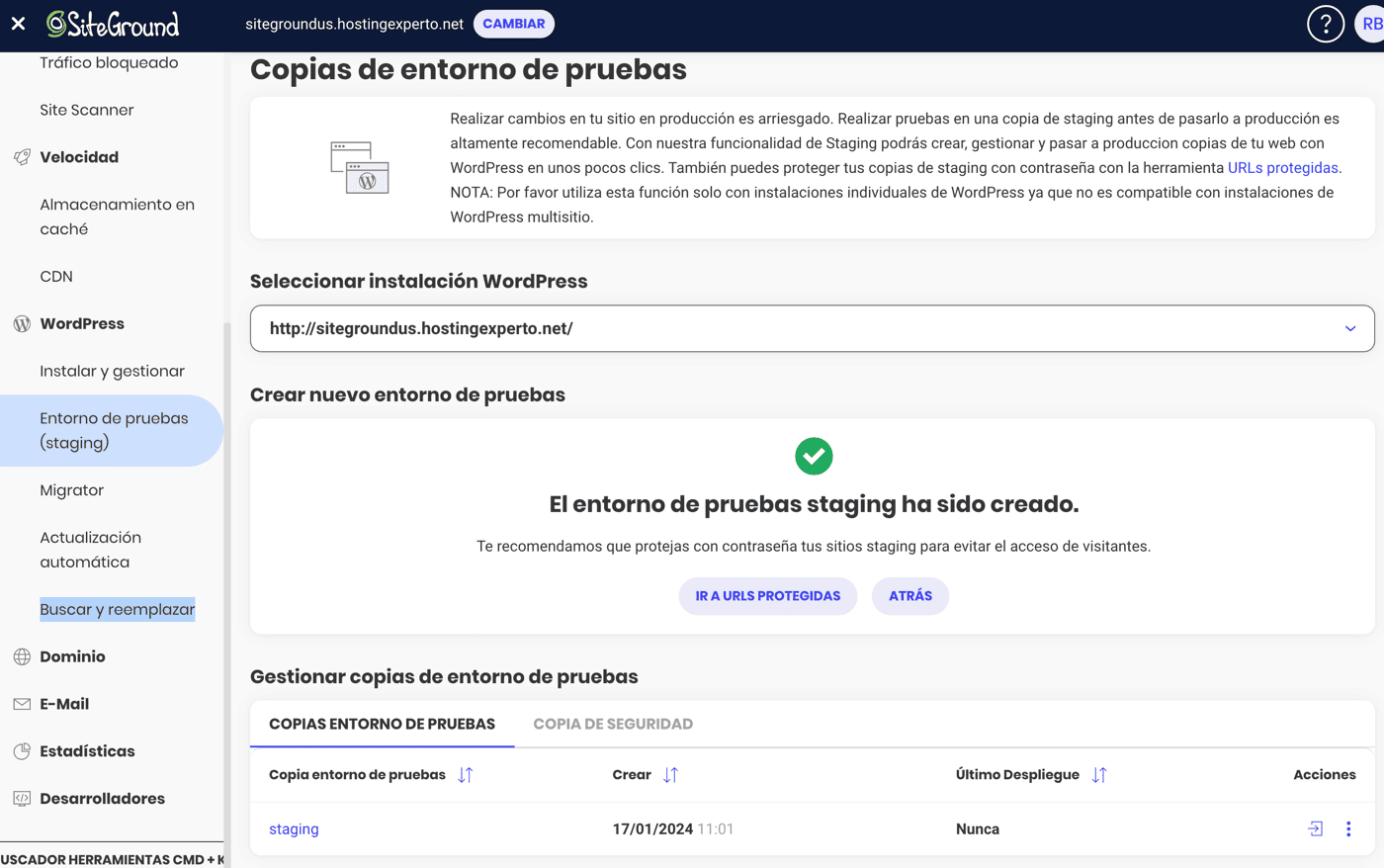Screen dimensions: 1384x868
Task: Open Instalar y gestionar
Action: click(112, 372)
